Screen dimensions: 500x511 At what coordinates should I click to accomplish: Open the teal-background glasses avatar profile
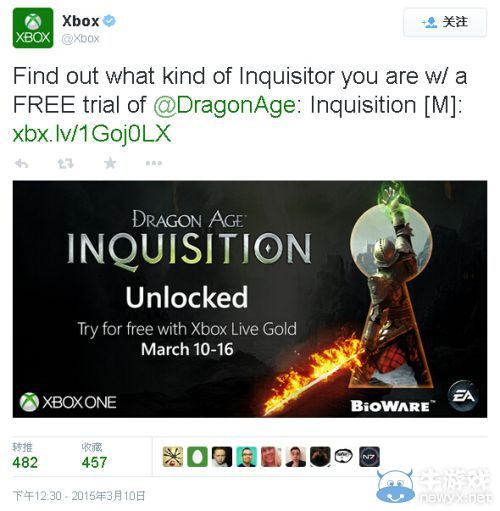[x=246, y=456]
